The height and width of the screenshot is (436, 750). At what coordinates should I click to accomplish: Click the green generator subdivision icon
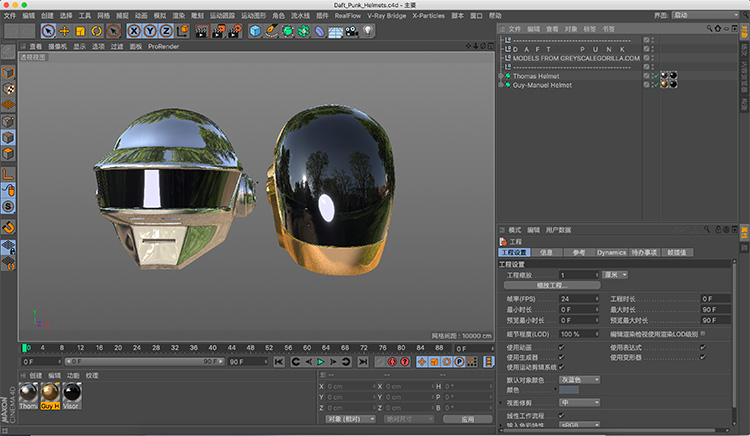pyautogui.click(x=287, y=31)
